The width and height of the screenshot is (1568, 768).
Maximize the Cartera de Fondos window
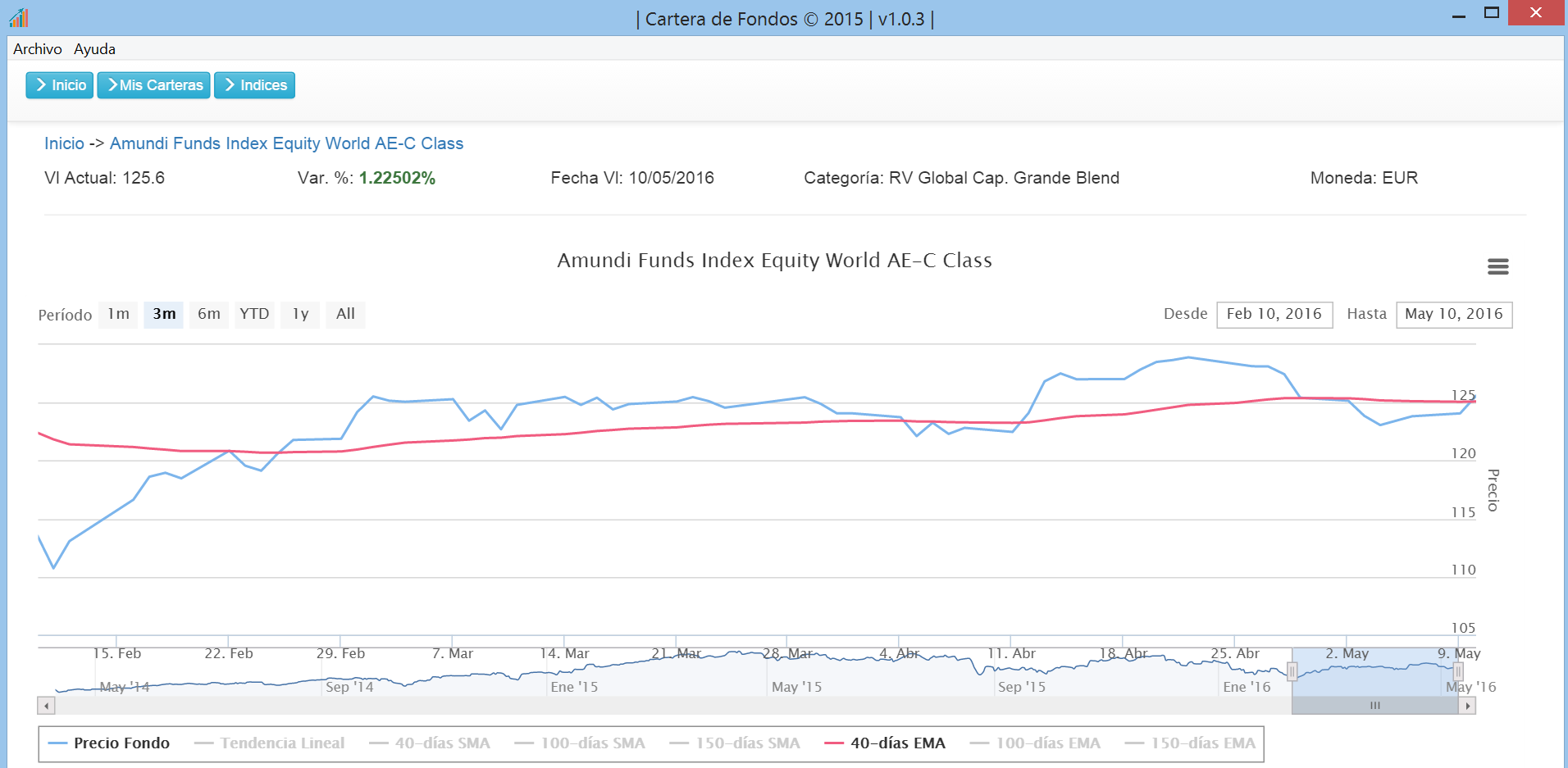pyautogui.click(x=1492, y=14)
